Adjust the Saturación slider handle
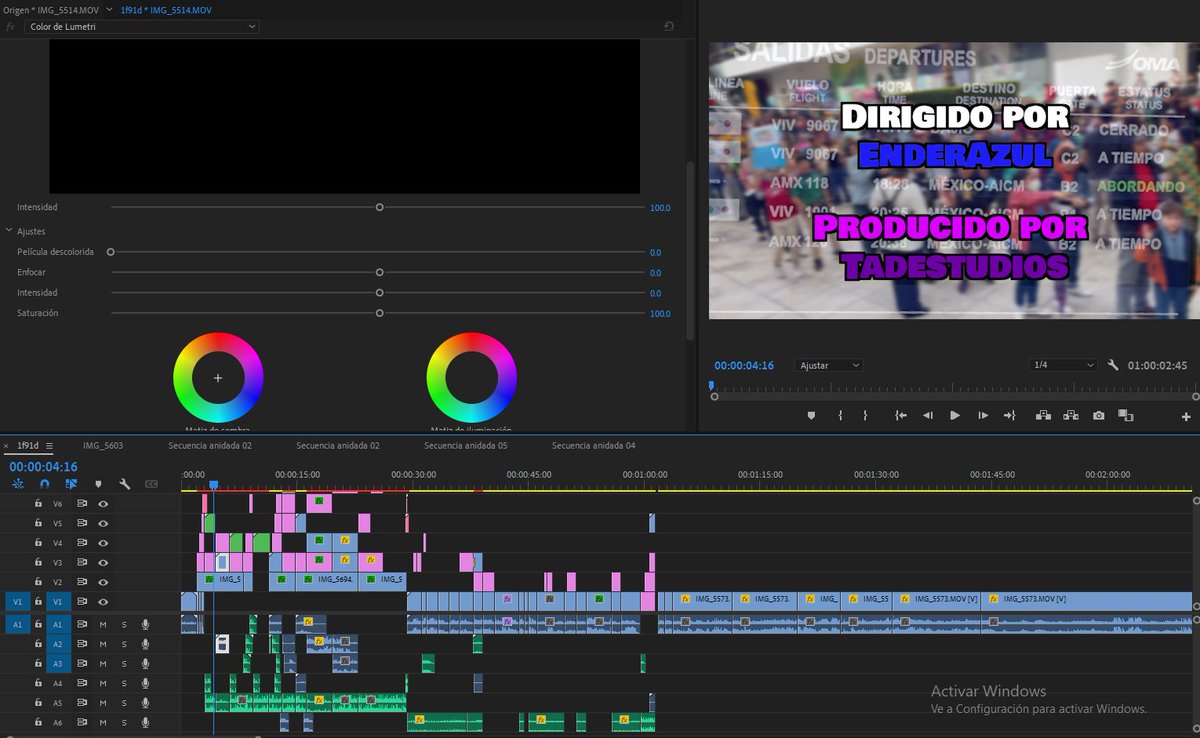Viewport: 1200px width, 738px height. (x=379, y=313)
